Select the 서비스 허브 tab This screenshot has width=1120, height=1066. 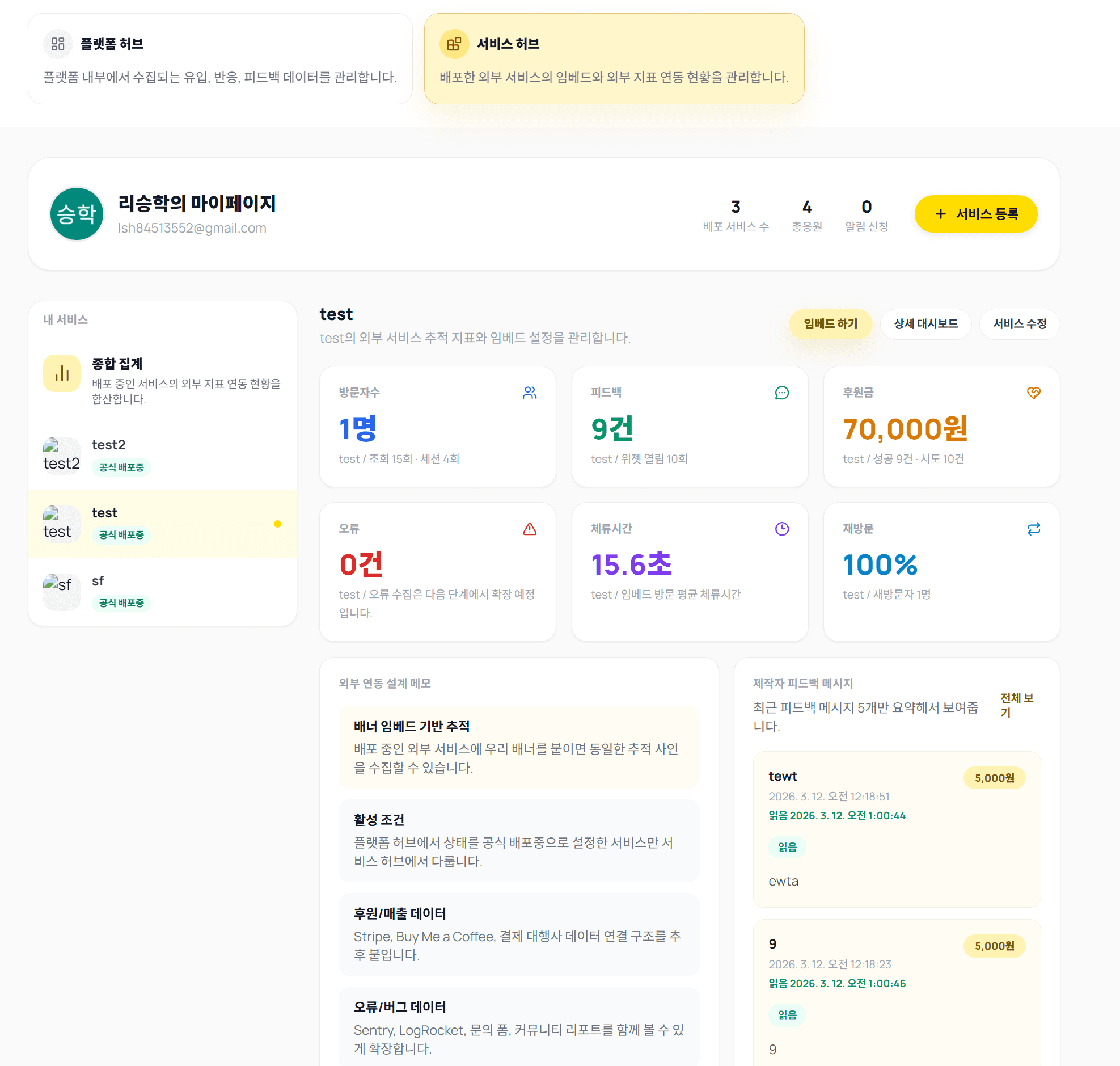coord(614,59)
